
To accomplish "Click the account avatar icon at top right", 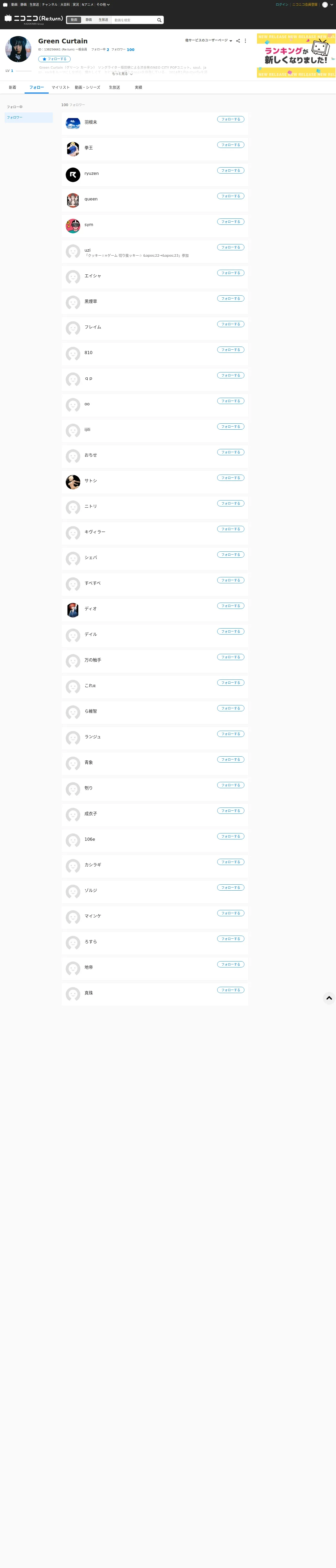I will click(x=325, y=4).
